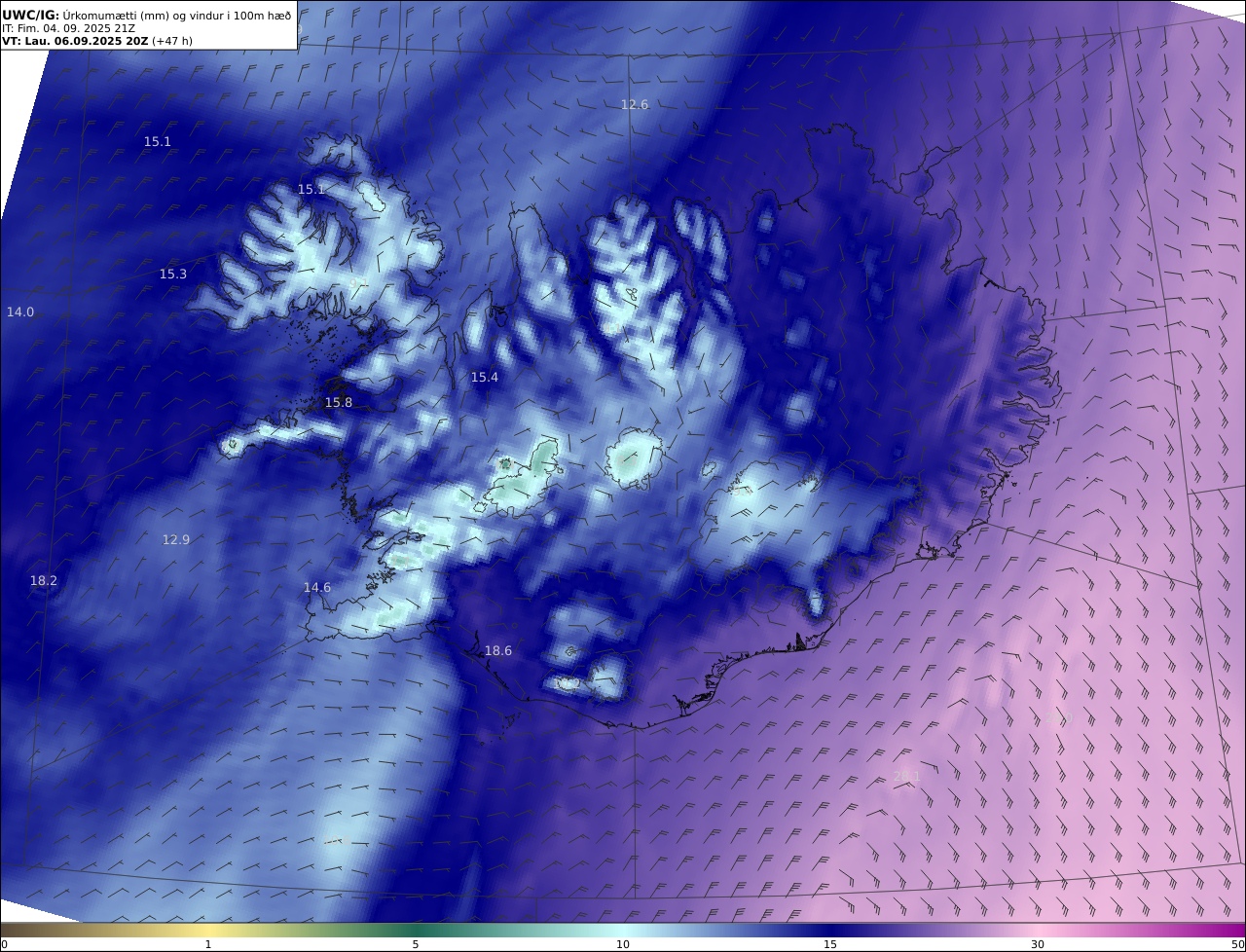Viewport: 1246px width, 952px height.
Task: Click the 15.3 value on the map
Action: click(173, 275)
